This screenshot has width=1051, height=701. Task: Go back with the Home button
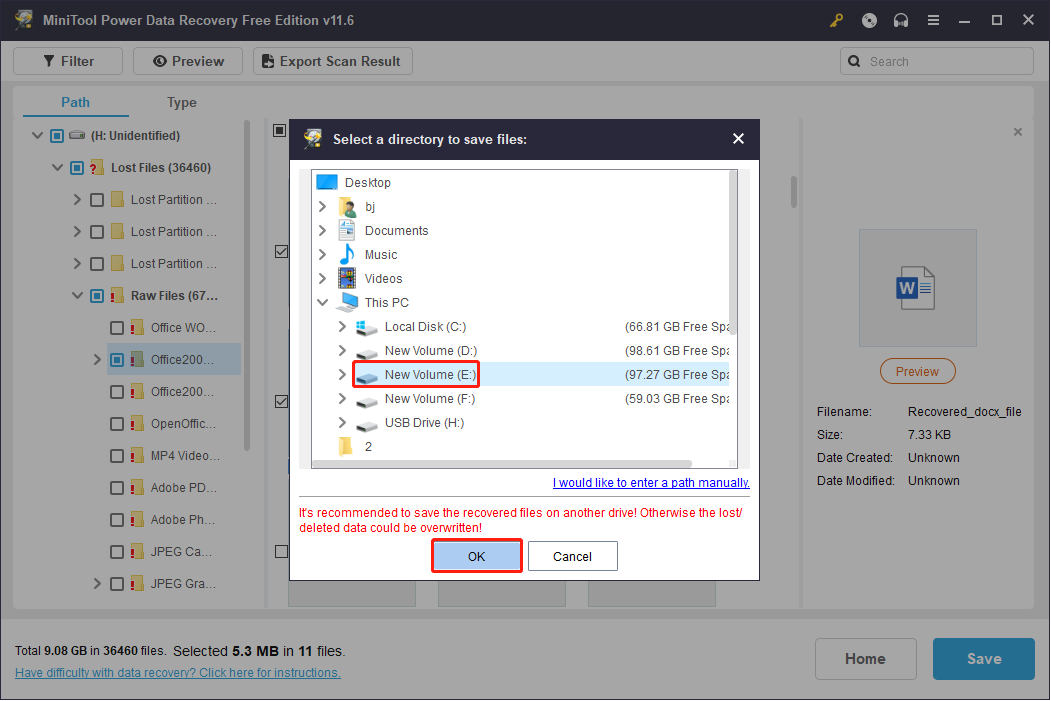pyautogui.click(x=865, y=659)
